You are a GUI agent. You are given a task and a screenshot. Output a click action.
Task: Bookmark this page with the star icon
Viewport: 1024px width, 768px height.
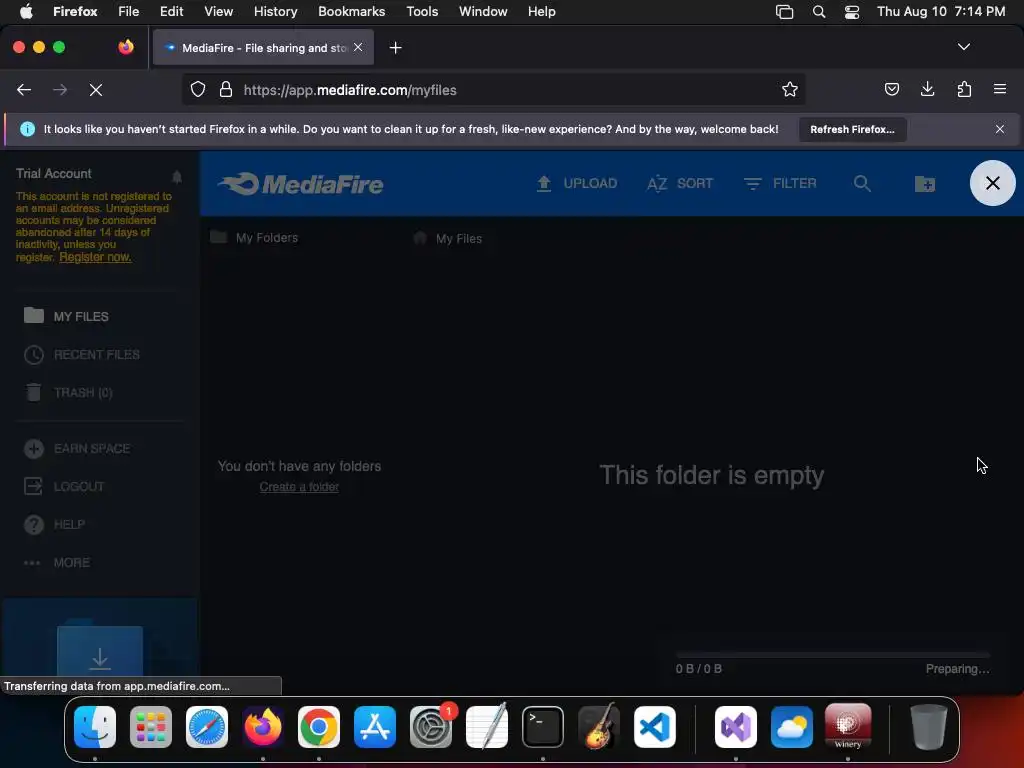tap(790, 89)
